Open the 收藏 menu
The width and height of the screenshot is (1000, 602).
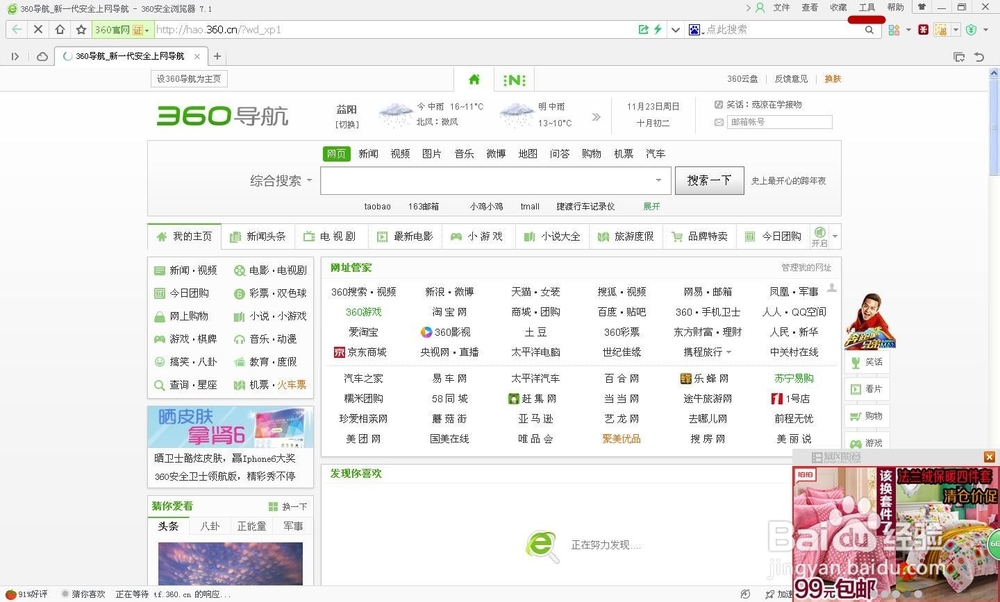point(838,8)
